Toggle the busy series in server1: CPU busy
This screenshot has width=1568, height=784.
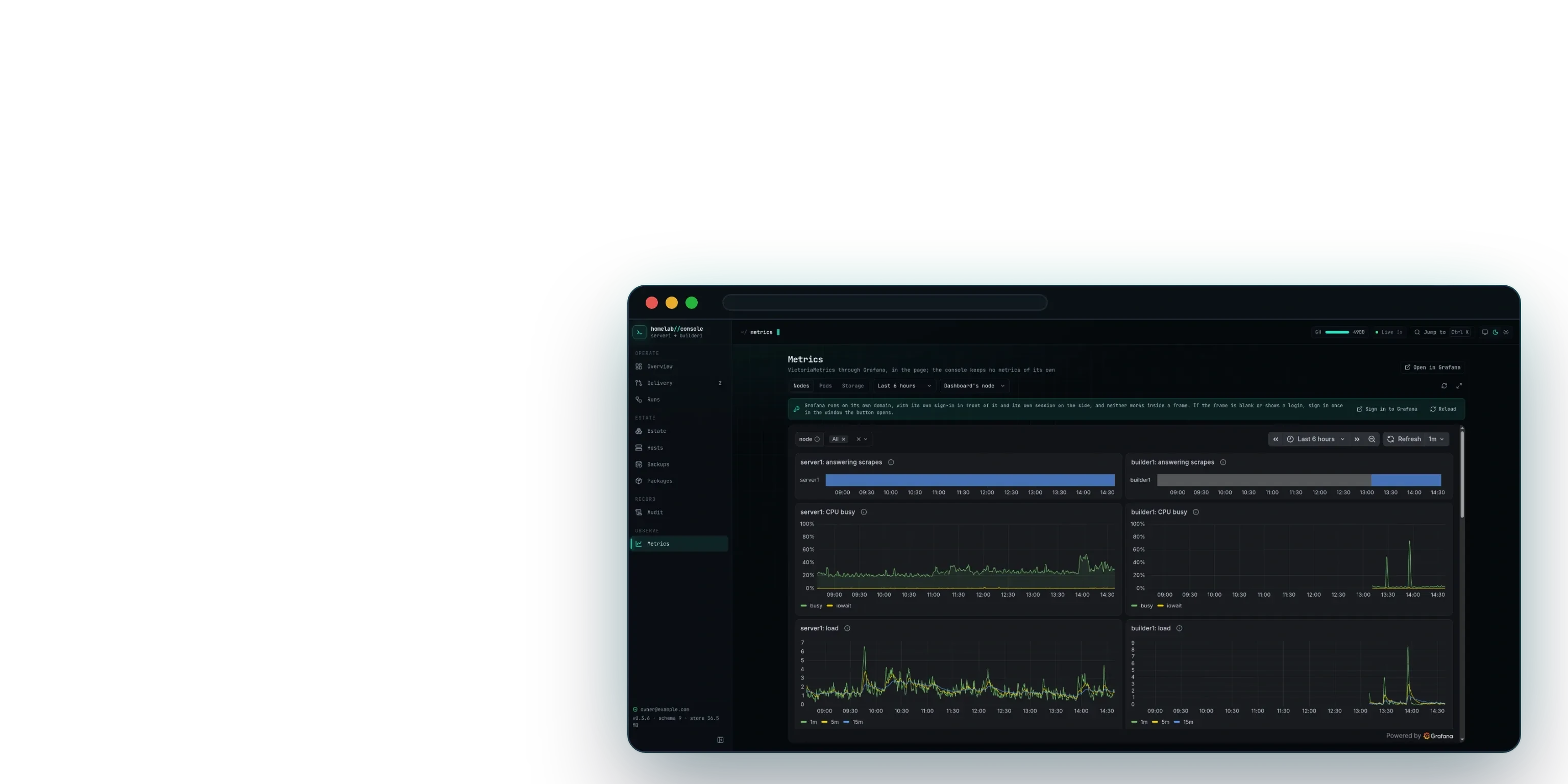pos(812,606)
